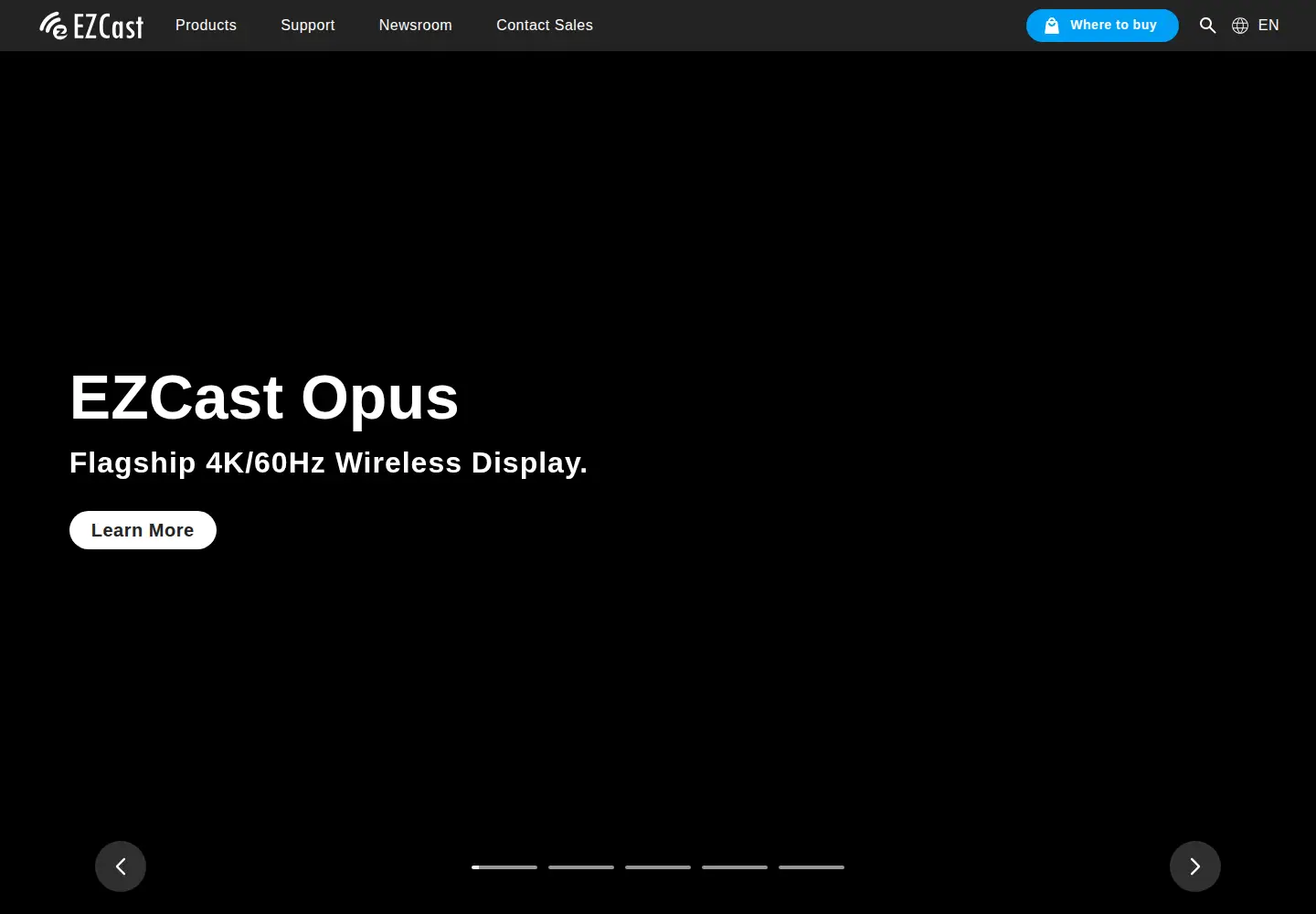Open the Support menu
Screen dimensions: 1316x914
308,26
